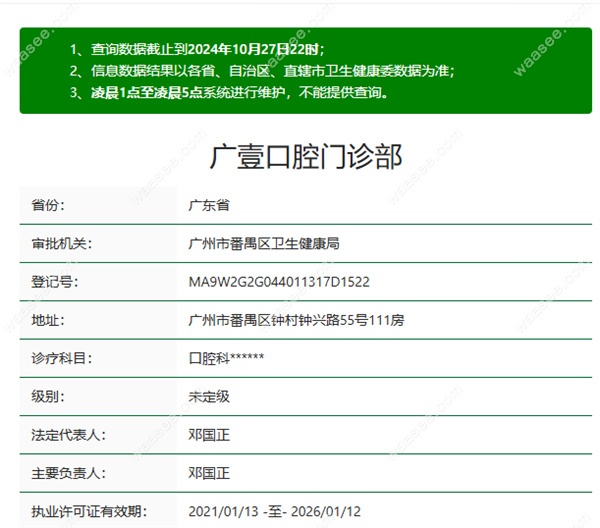The height and width of the screenshot is (528, 600).
Task: Click the 级别 row label
Action: (47, 396)
